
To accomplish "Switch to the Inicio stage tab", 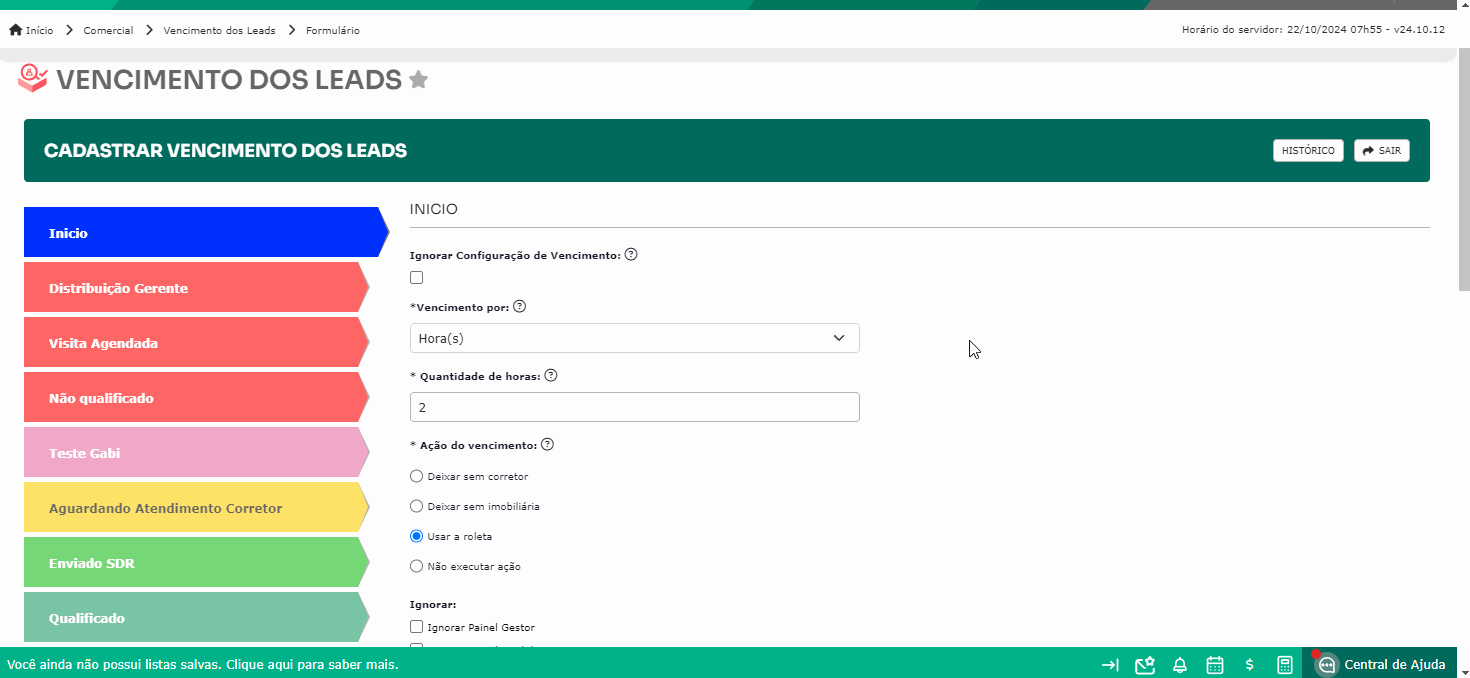I will coord(206,232).
